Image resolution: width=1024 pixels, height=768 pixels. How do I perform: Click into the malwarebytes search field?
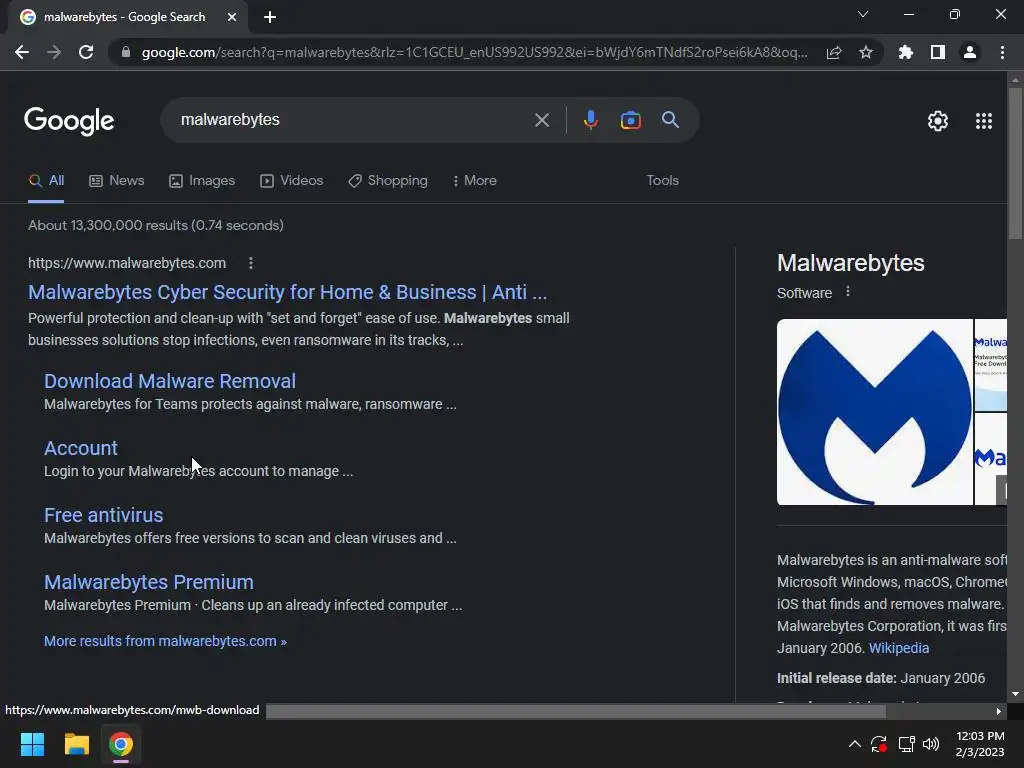(353, 120)
